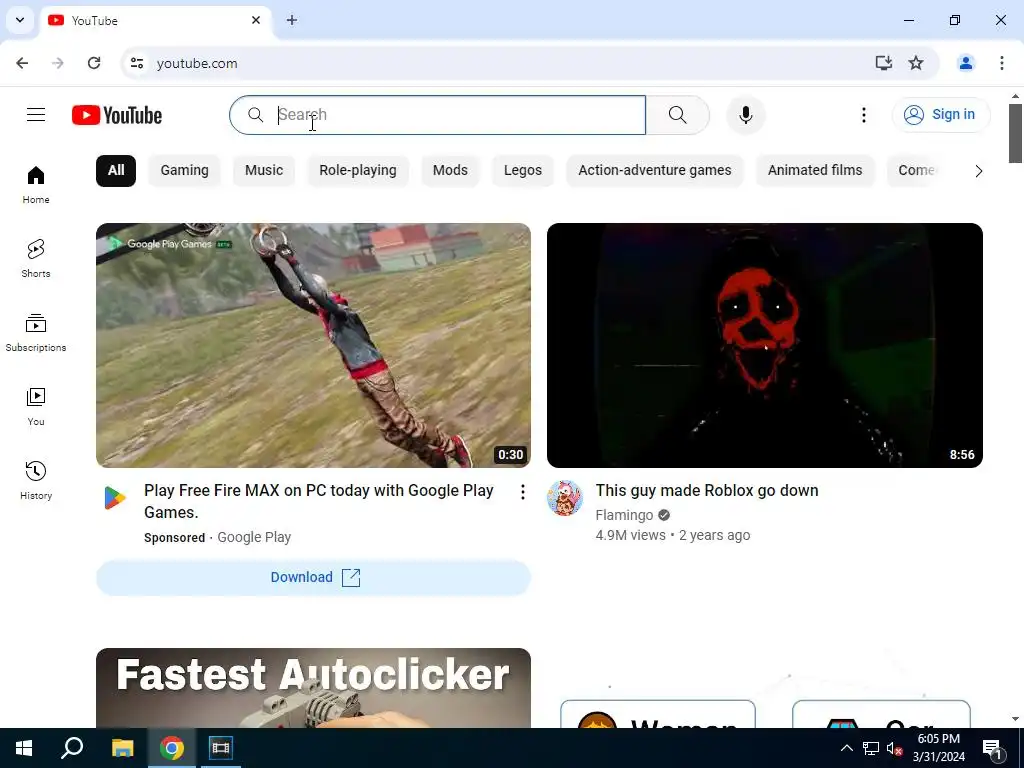Select the Action-adventure games chip
The image size is (1024, 768).
(x=654, y=170)
